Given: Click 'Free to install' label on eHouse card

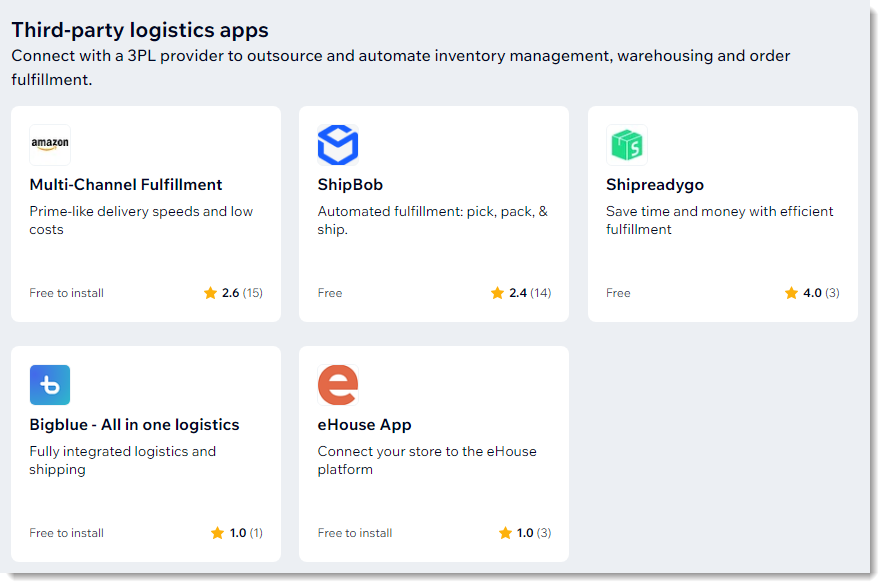Looking at the screenshot, I should click(354, 533).
